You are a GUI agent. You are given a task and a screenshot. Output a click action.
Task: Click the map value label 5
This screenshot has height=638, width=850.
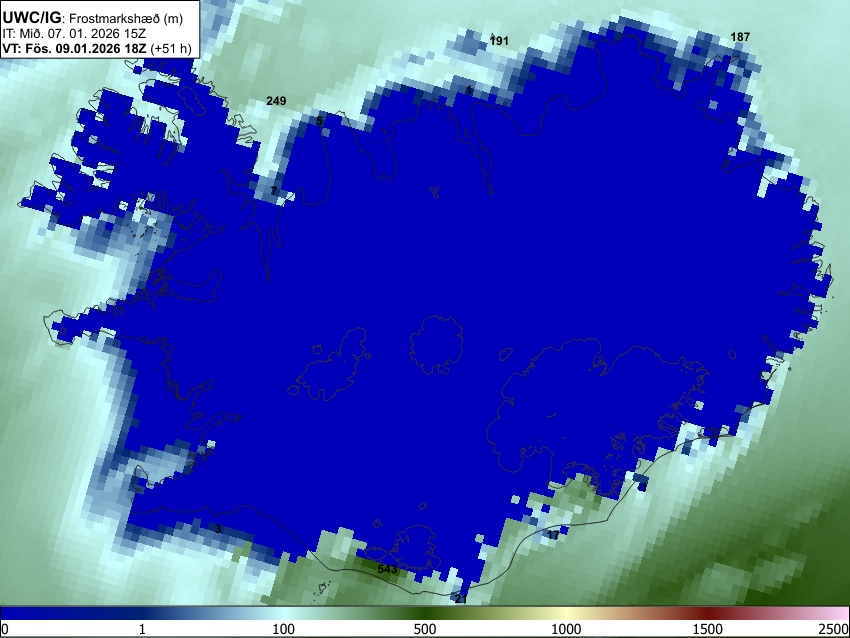[x=319, y=121]
